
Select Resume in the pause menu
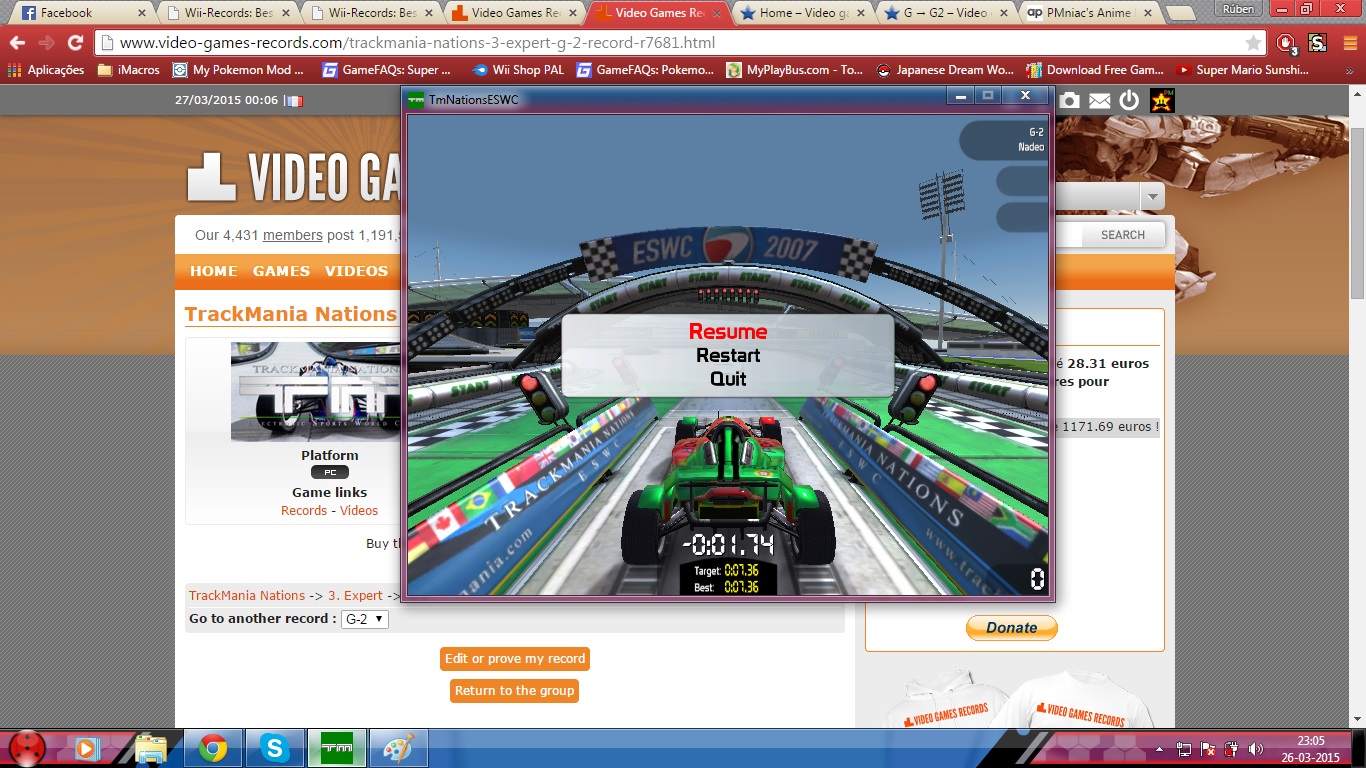728,332
